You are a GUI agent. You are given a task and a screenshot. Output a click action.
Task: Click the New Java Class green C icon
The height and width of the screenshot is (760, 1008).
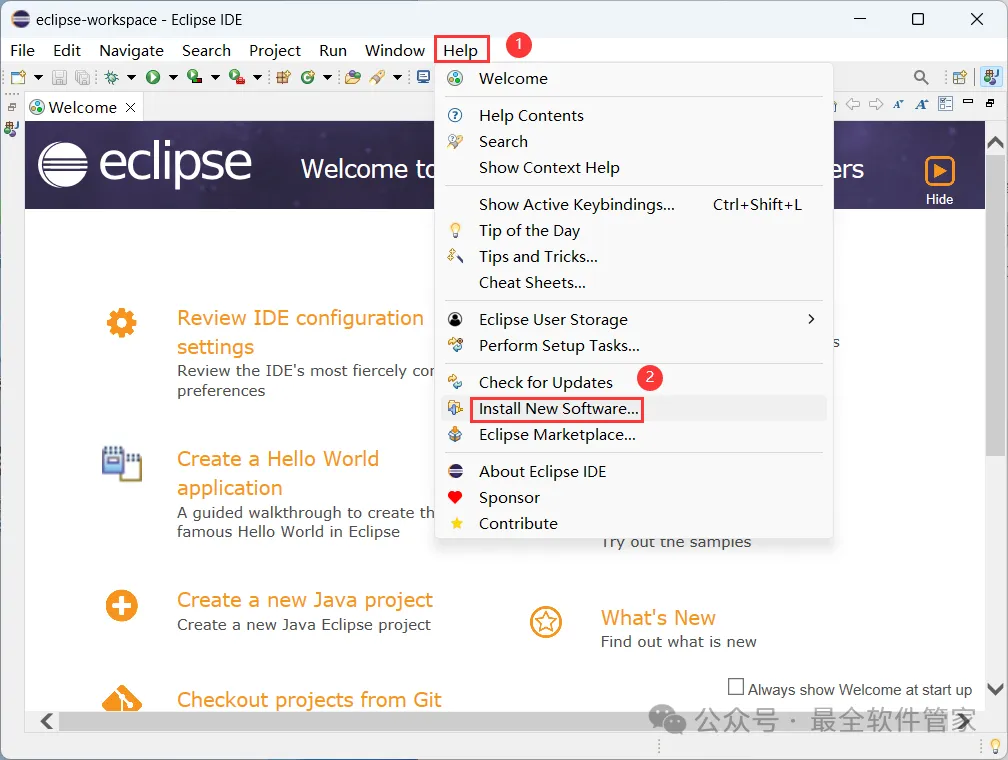309,77
